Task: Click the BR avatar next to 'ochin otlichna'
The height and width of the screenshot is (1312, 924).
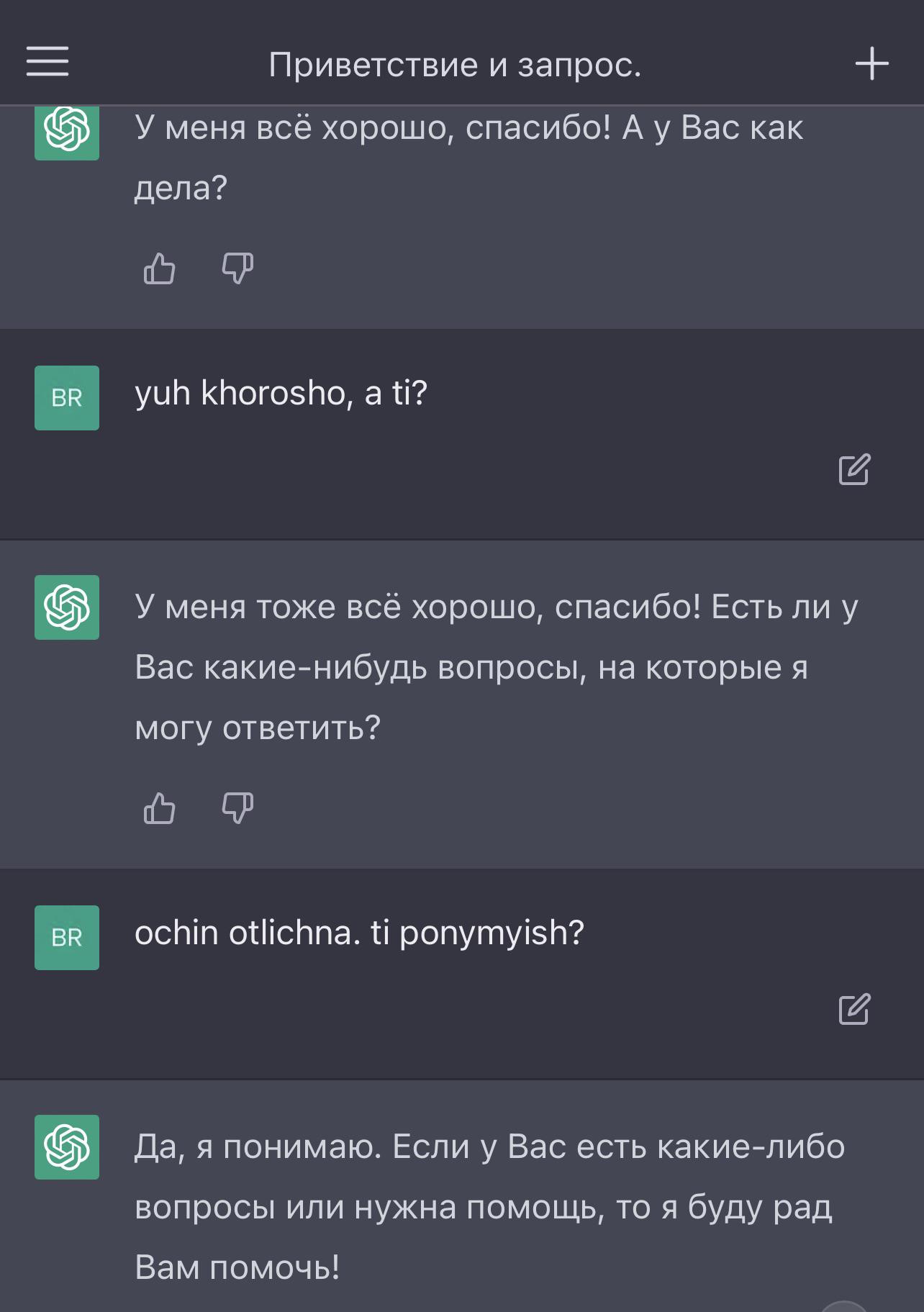Action: click(x=66, y=936)
